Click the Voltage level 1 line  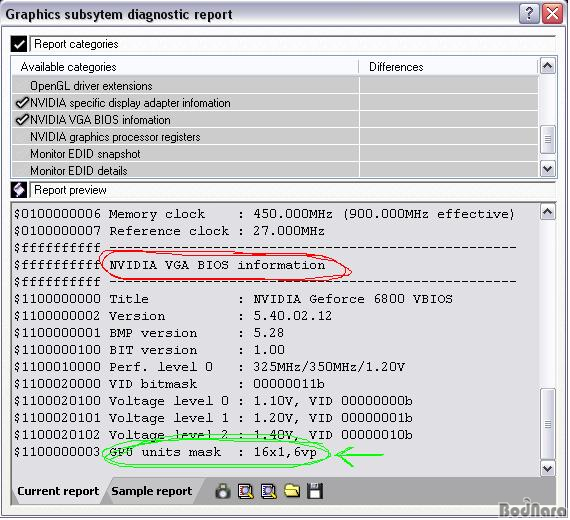click(213, 418)
